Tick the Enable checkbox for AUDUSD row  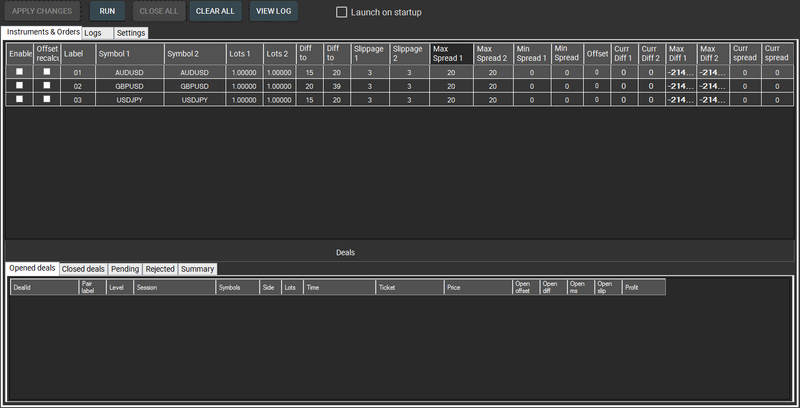(x=19, y=72)
